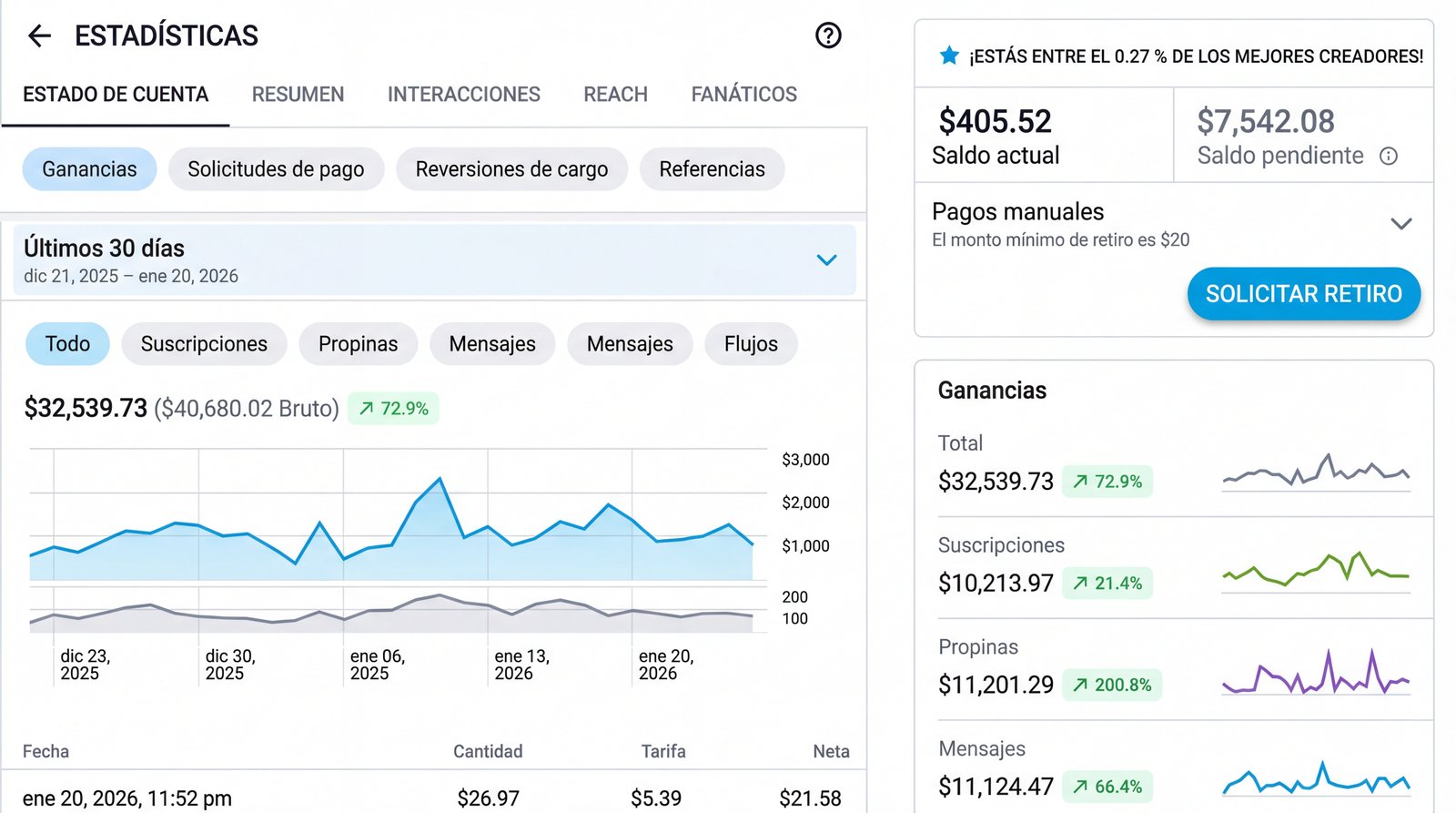Click the back arrow beside ESTADÍSTICAS
Viewport: 1456px width, 813px height.
coord(39,36)
